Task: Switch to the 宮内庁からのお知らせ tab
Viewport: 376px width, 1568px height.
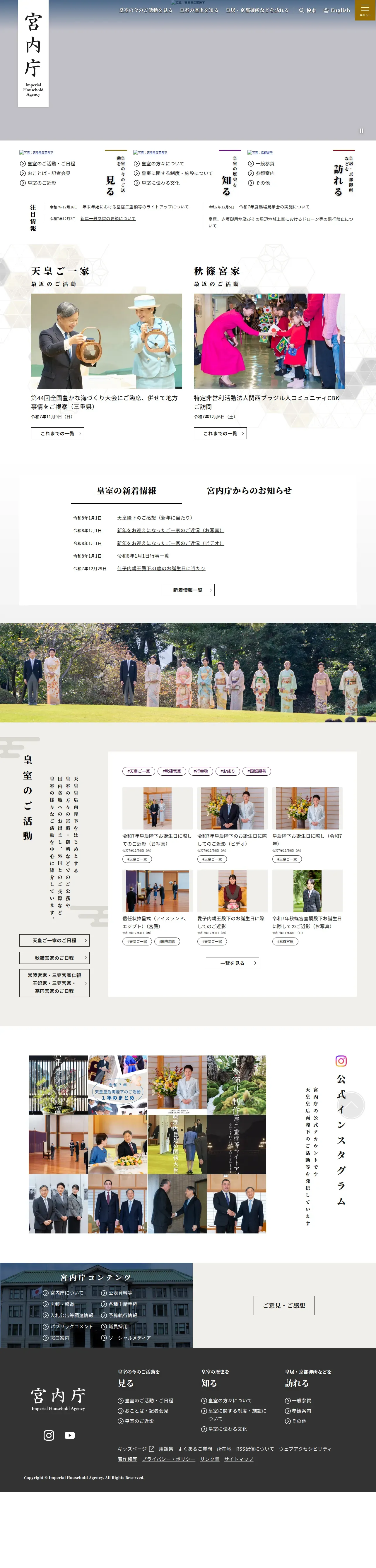Action: (x=249, y=491)
